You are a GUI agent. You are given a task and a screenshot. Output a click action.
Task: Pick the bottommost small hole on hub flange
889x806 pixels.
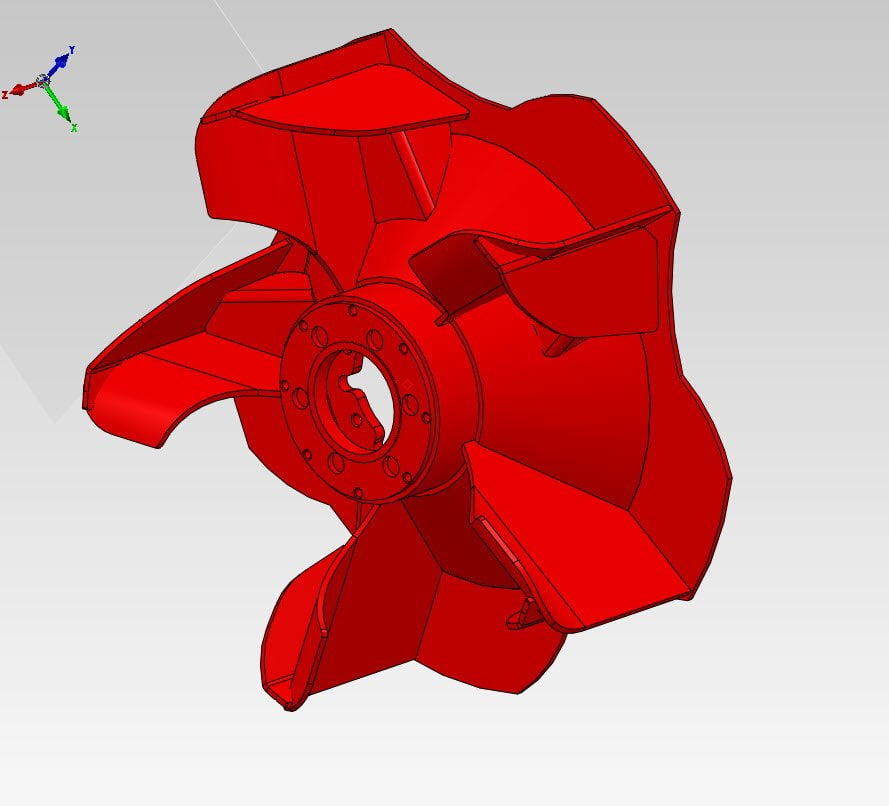[358, 492]
